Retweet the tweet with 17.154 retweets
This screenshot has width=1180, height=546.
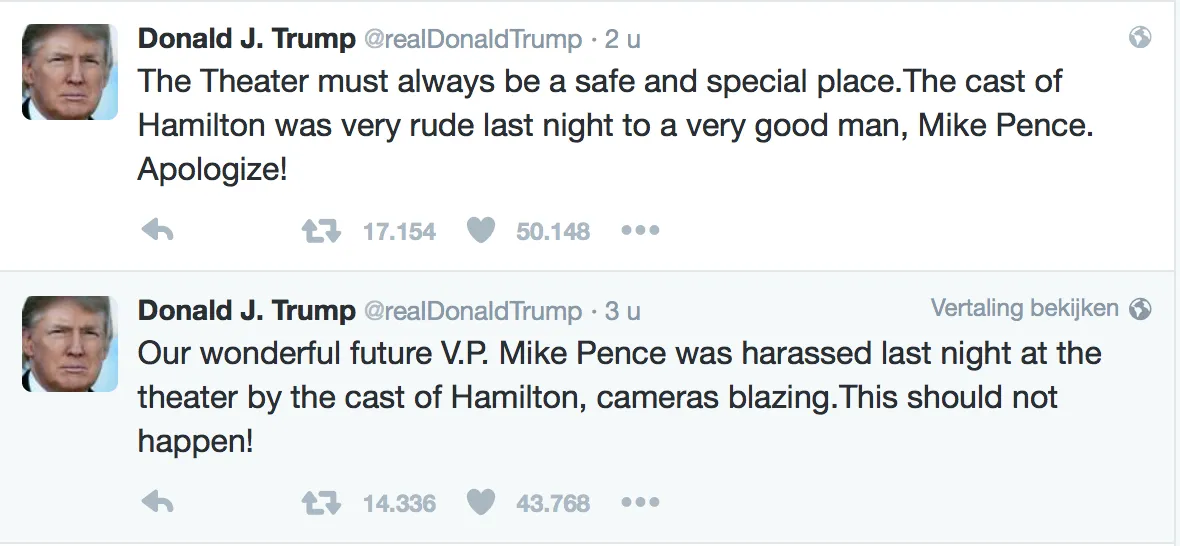point(321,230)
